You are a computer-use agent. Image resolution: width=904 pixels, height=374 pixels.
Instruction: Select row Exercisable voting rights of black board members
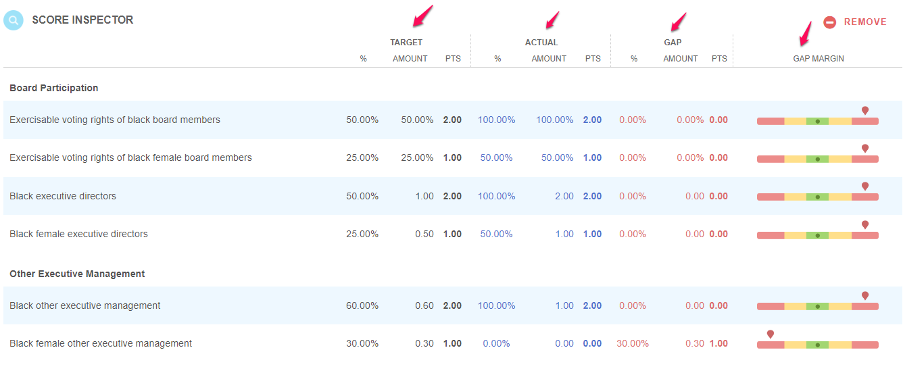(452, 120)
